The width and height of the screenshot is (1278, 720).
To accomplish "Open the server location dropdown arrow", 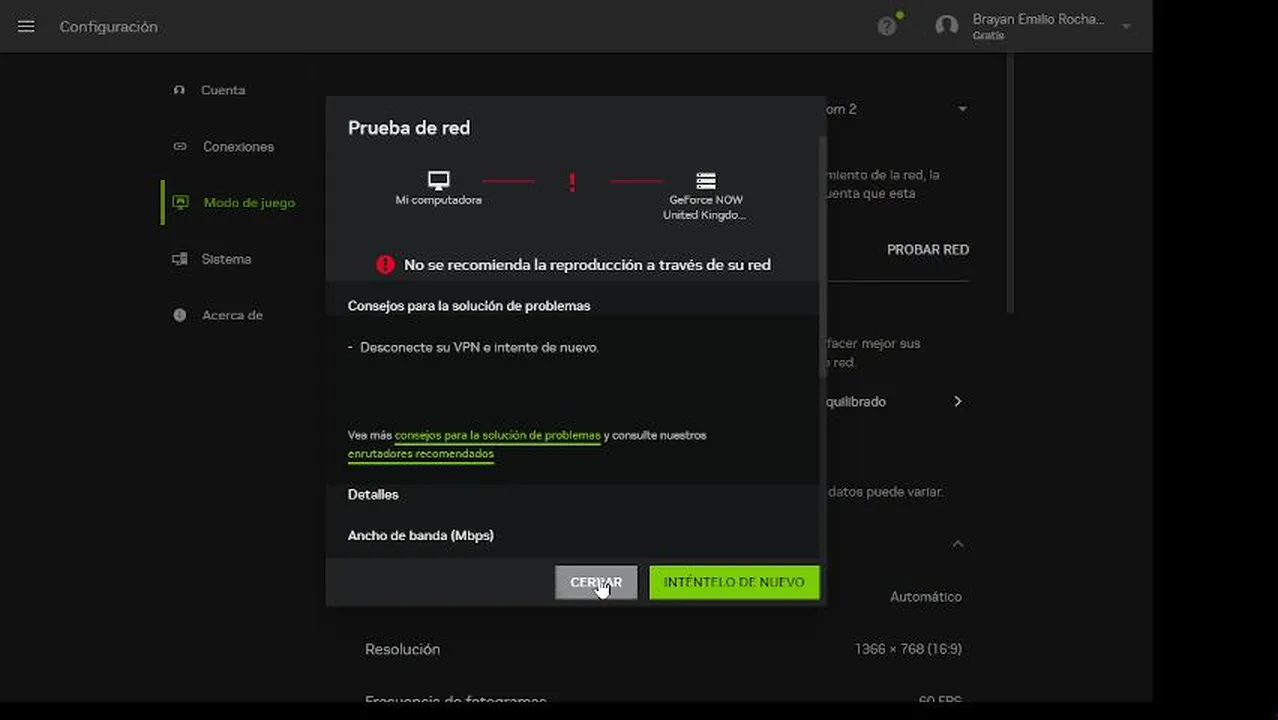I will click(x=962, y=109).
